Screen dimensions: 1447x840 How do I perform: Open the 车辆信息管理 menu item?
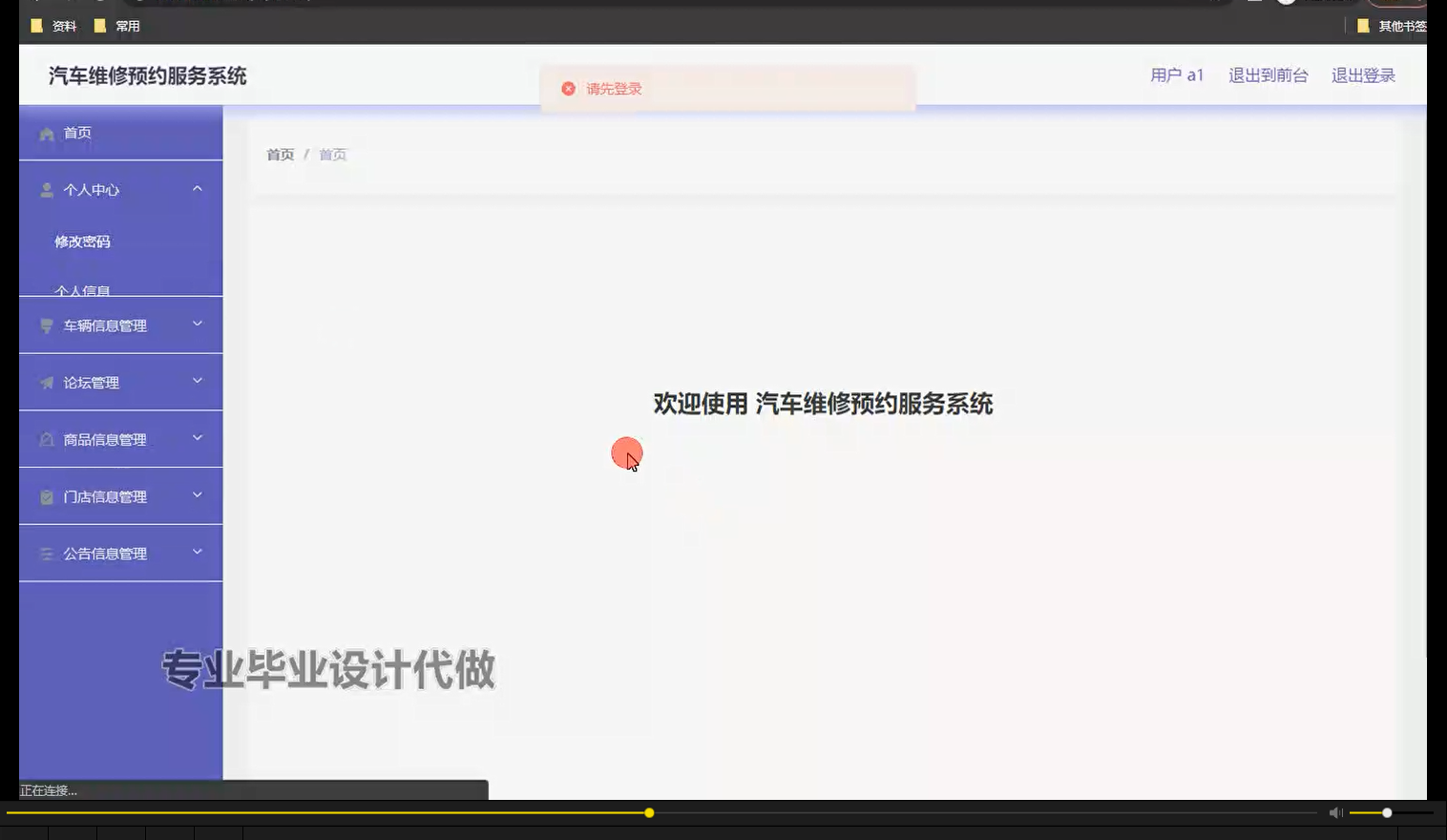121,325
